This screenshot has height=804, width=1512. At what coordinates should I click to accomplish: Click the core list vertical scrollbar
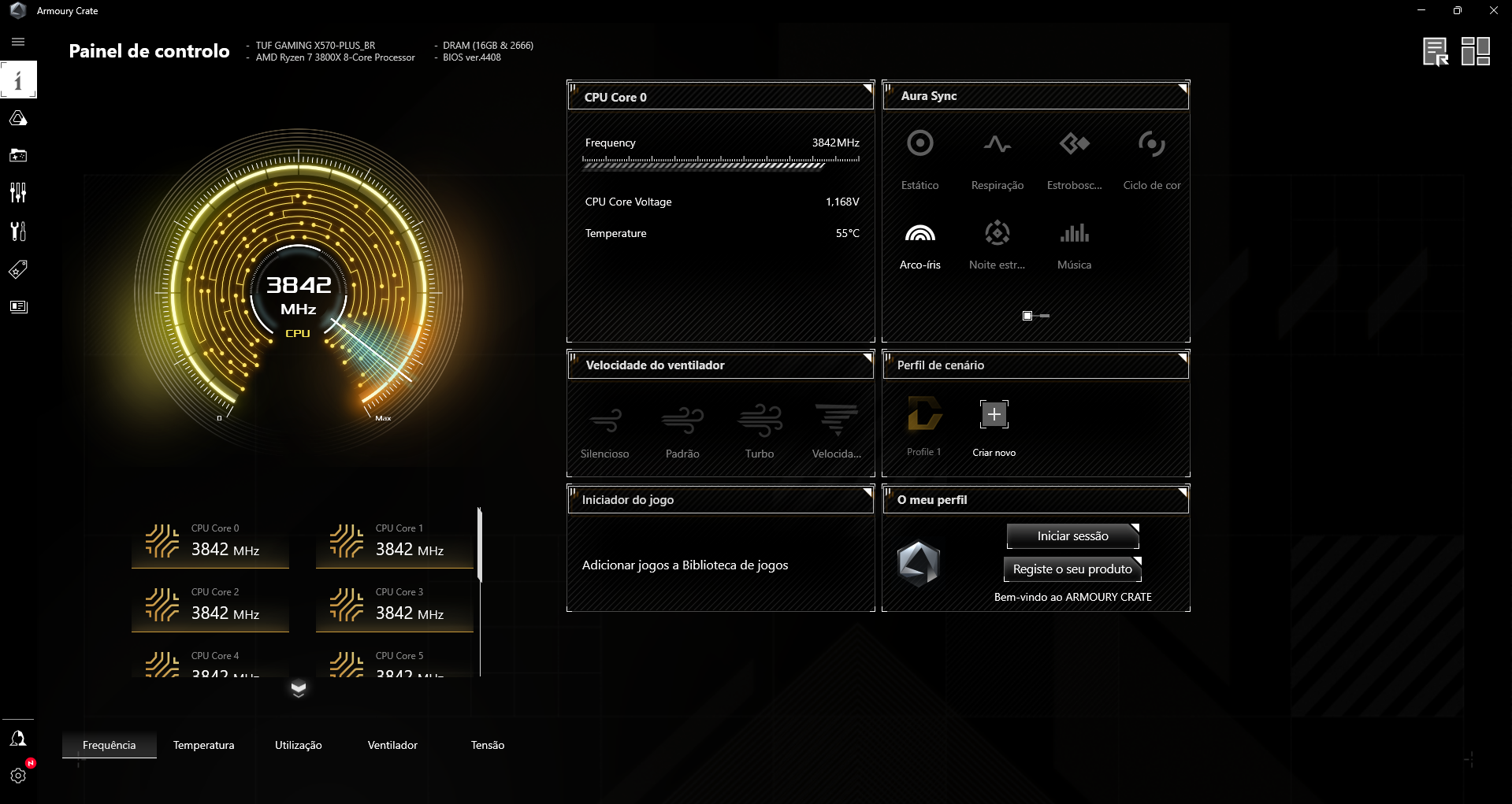tap(480, 545)
